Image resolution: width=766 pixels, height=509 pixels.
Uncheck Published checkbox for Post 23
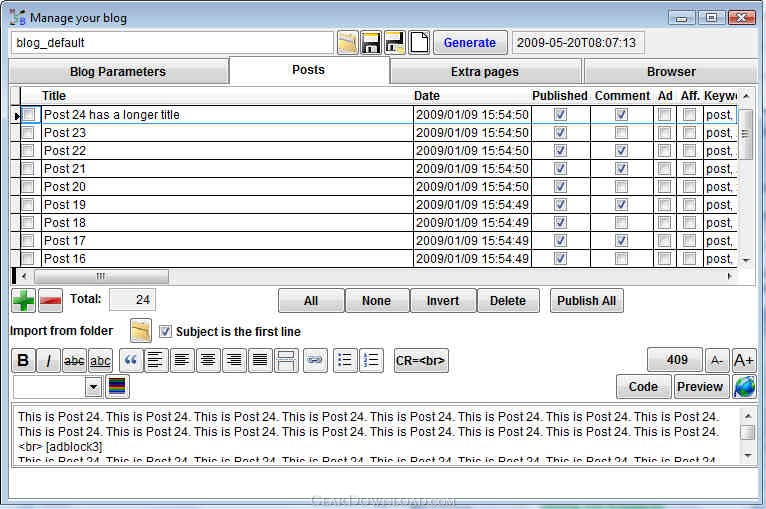tap(560, 133)
